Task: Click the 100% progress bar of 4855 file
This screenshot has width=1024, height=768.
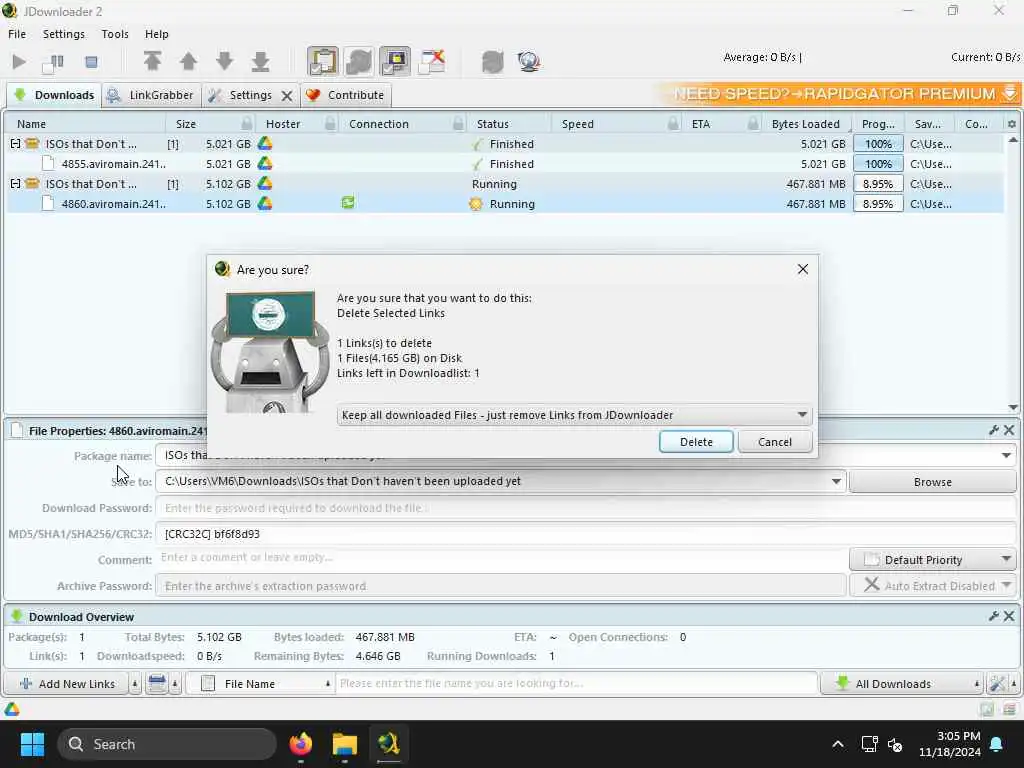Action: click(878, 164)
